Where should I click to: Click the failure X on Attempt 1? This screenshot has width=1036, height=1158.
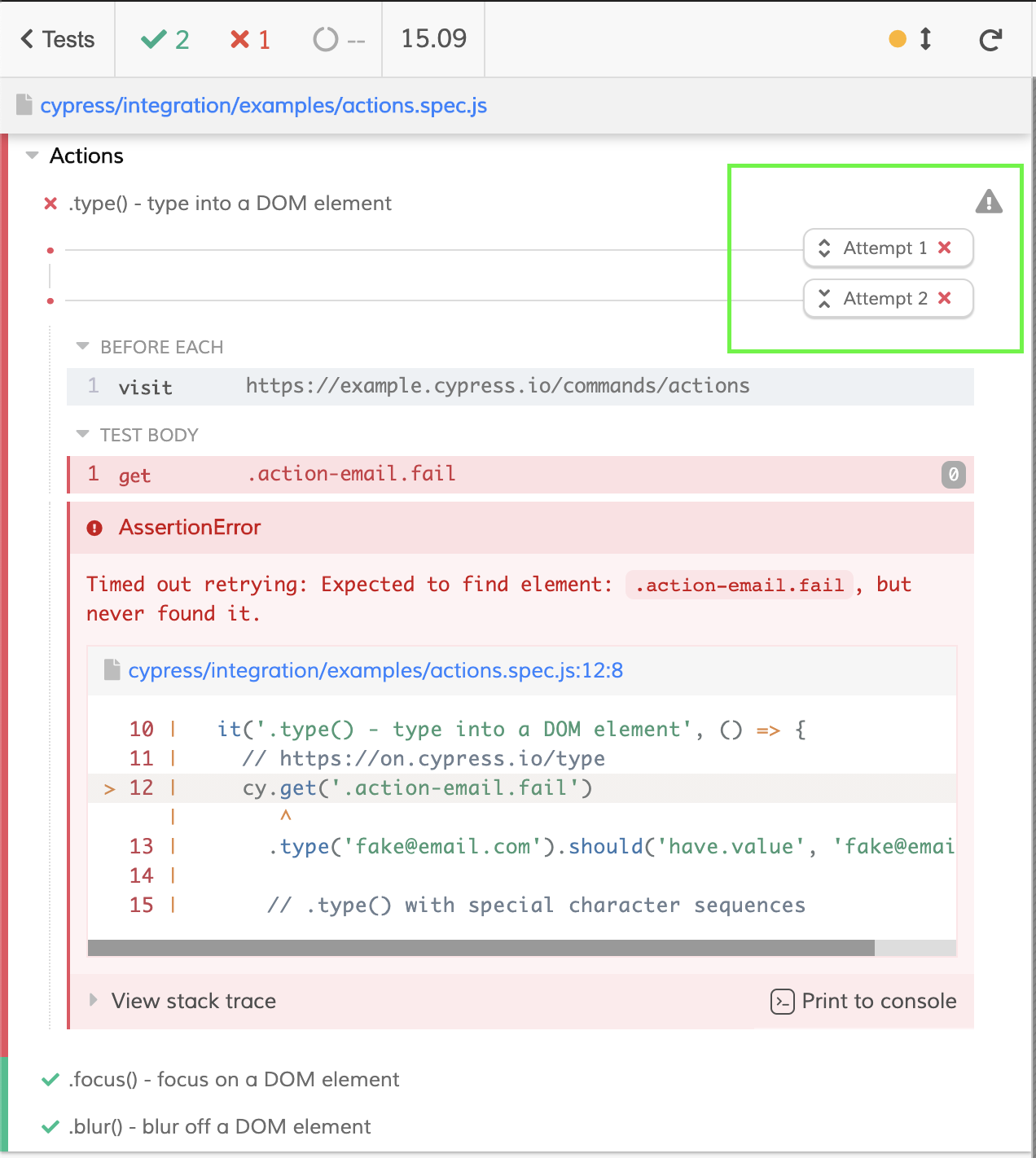945,248
